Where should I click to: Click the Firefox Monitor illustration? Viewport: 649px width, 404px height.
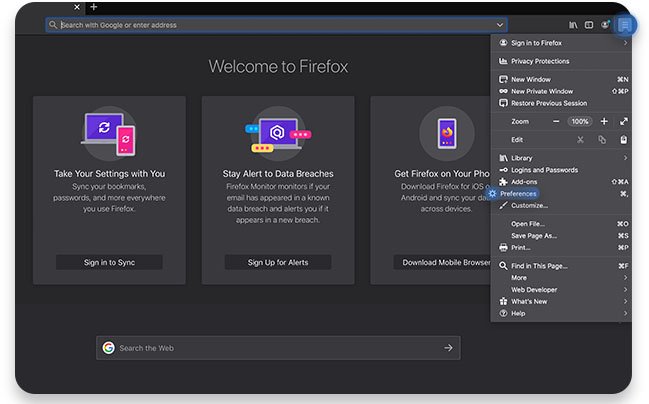pyautogui.click(x=278, y=133)
